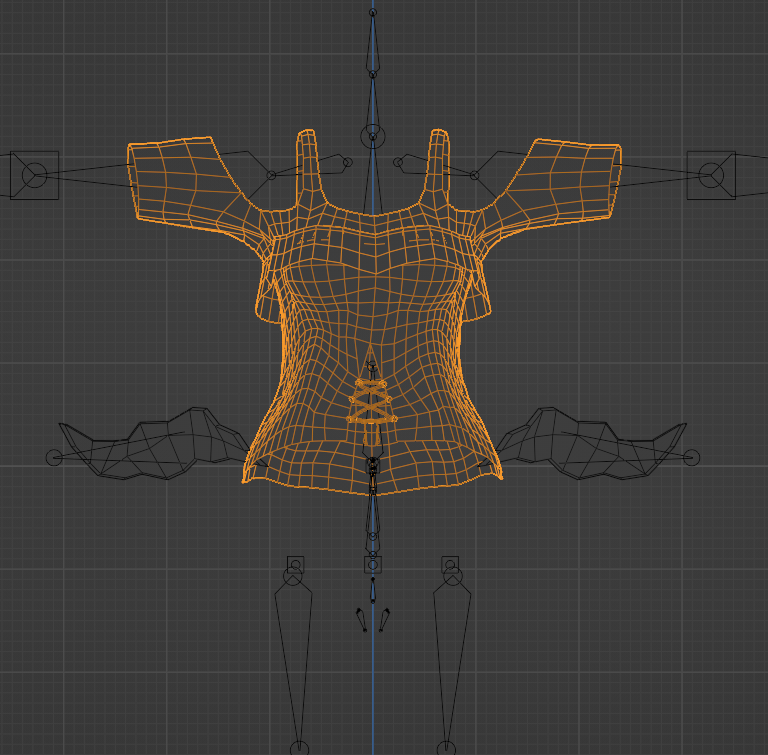Click the circle at right wing bone tip

click(691, 458)
